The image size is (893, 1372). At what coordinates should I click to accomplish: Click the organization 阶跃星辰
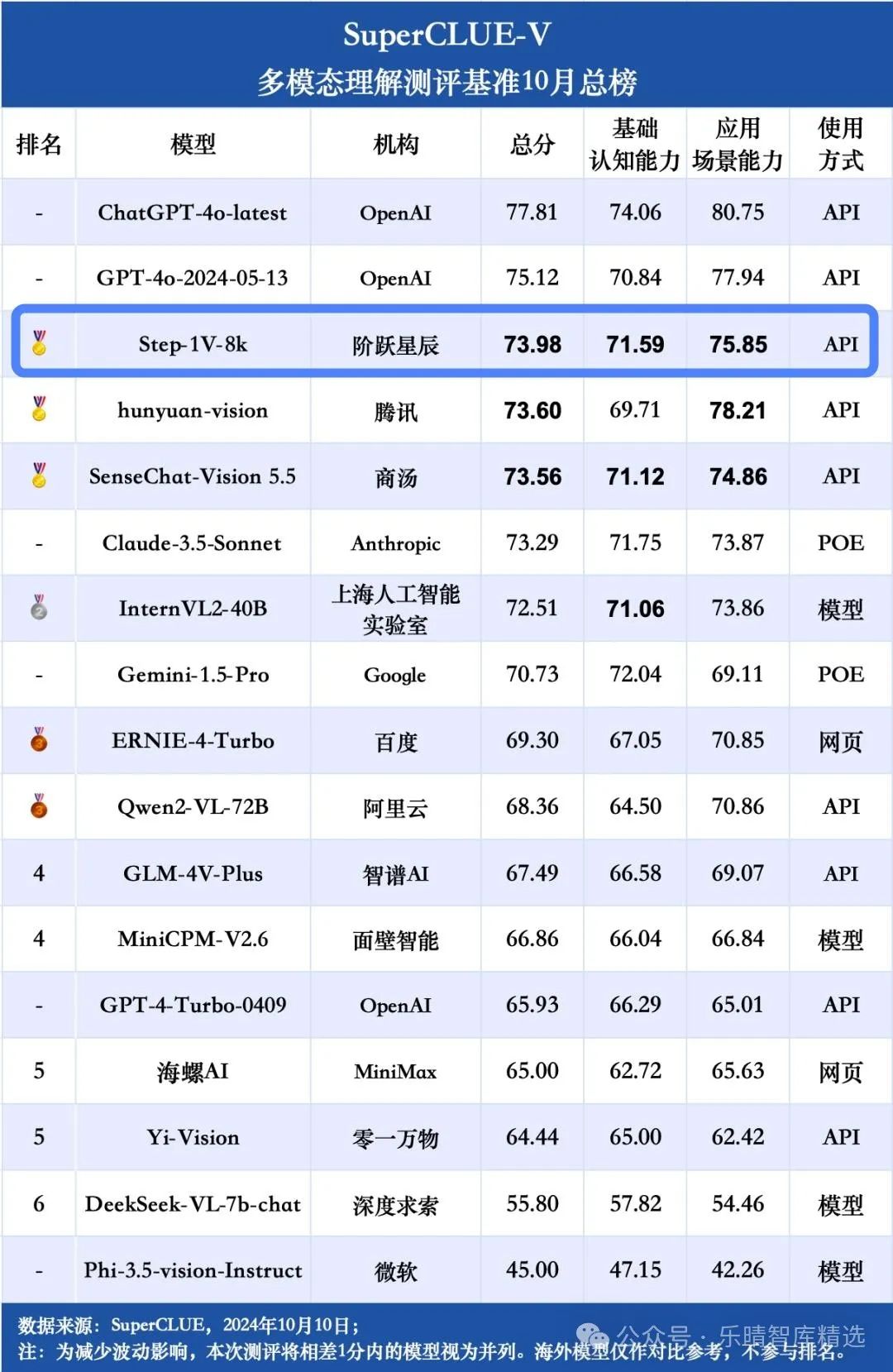point(395,345)
